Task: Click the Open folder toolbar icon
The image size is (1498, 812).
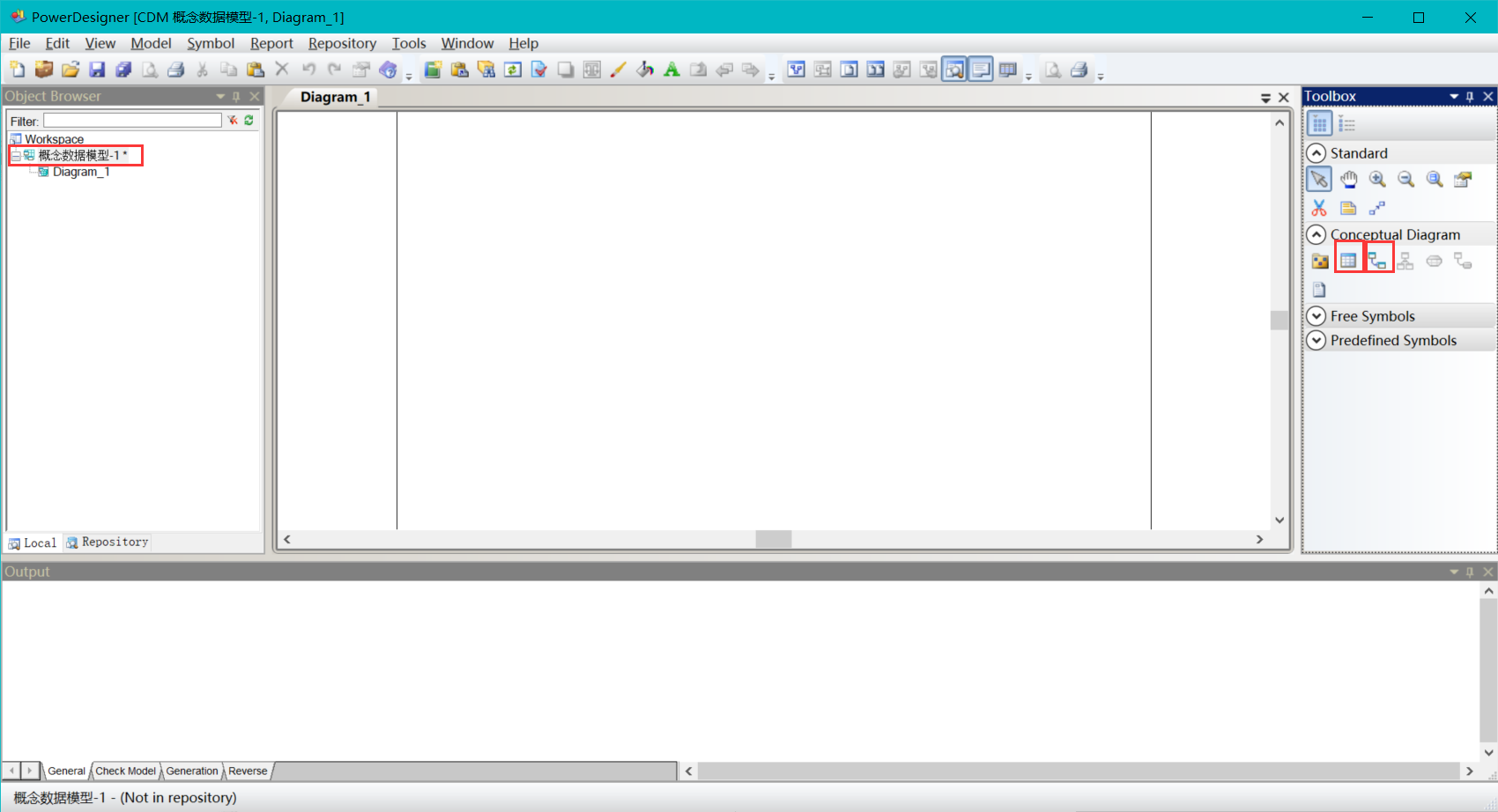Action: coord(70,70)
